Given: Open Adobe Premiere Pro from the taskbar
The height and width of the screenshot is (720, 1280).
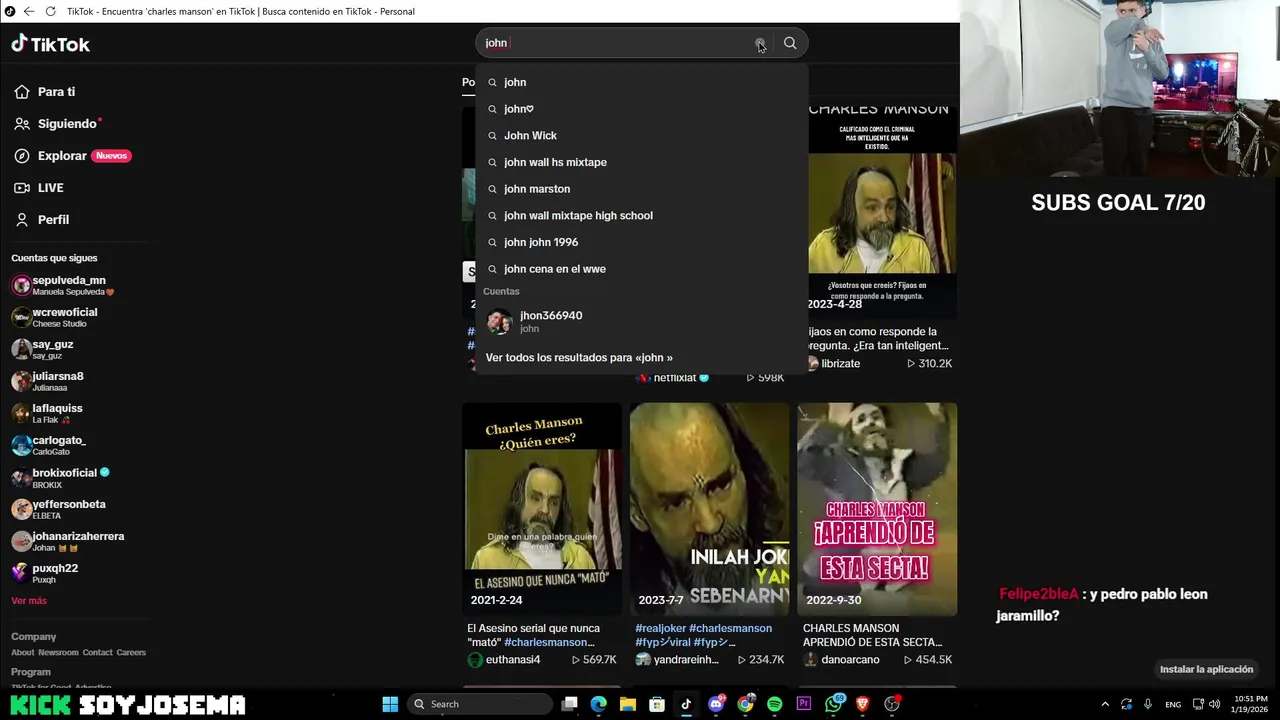Looking at the screenshot, I should pyautogui.click(x=803, y=704).
